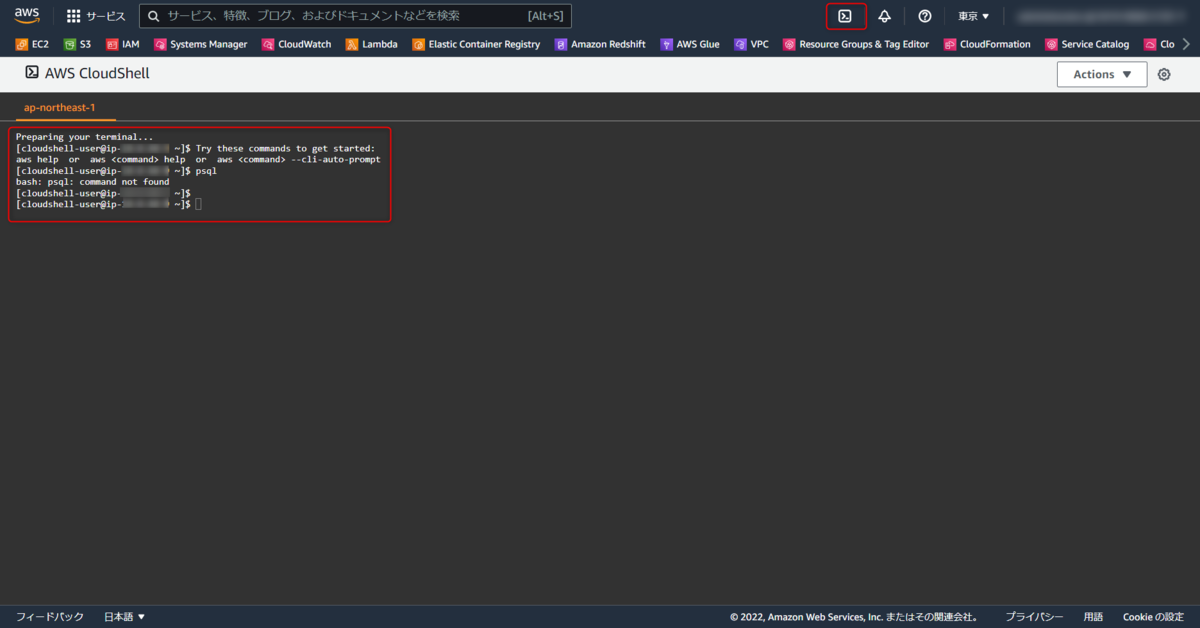This screenshot has width=1200, height=628.
Task: Open the サービス menu label
Action: (105, 16)
